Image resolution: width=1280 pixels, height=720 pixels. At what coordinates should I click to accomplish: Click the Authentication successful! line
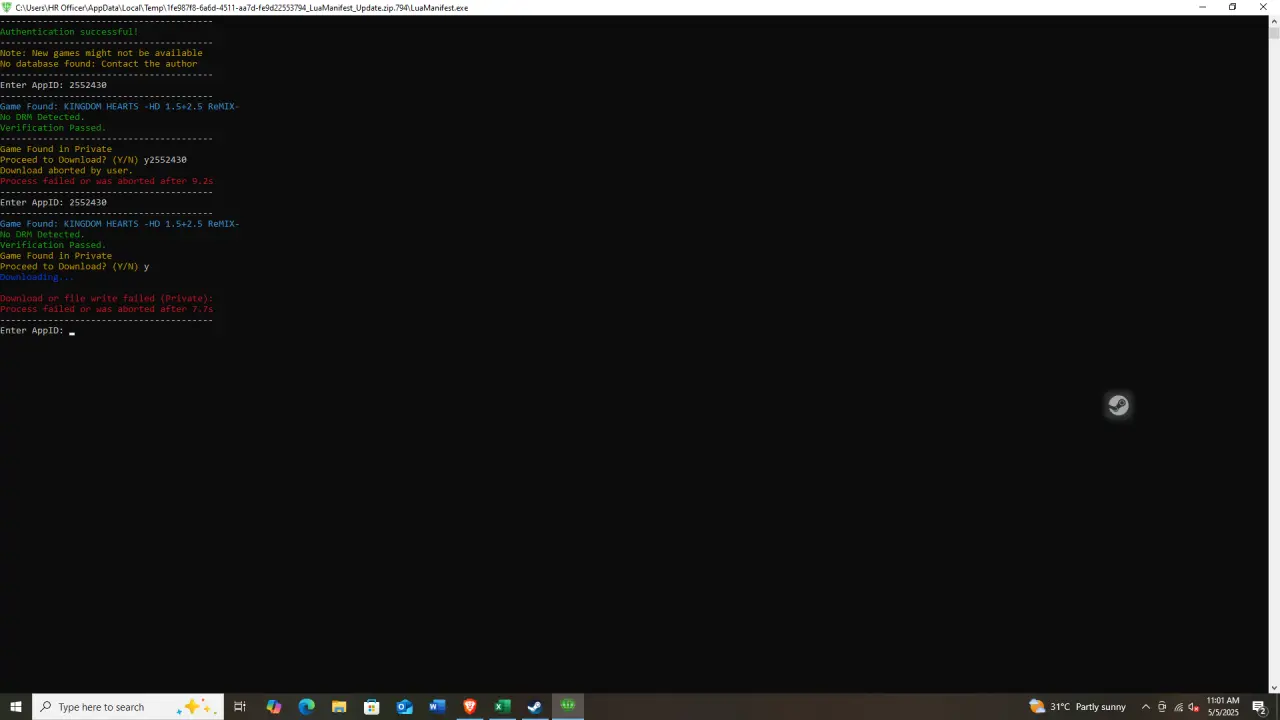[x=69, y=32]
